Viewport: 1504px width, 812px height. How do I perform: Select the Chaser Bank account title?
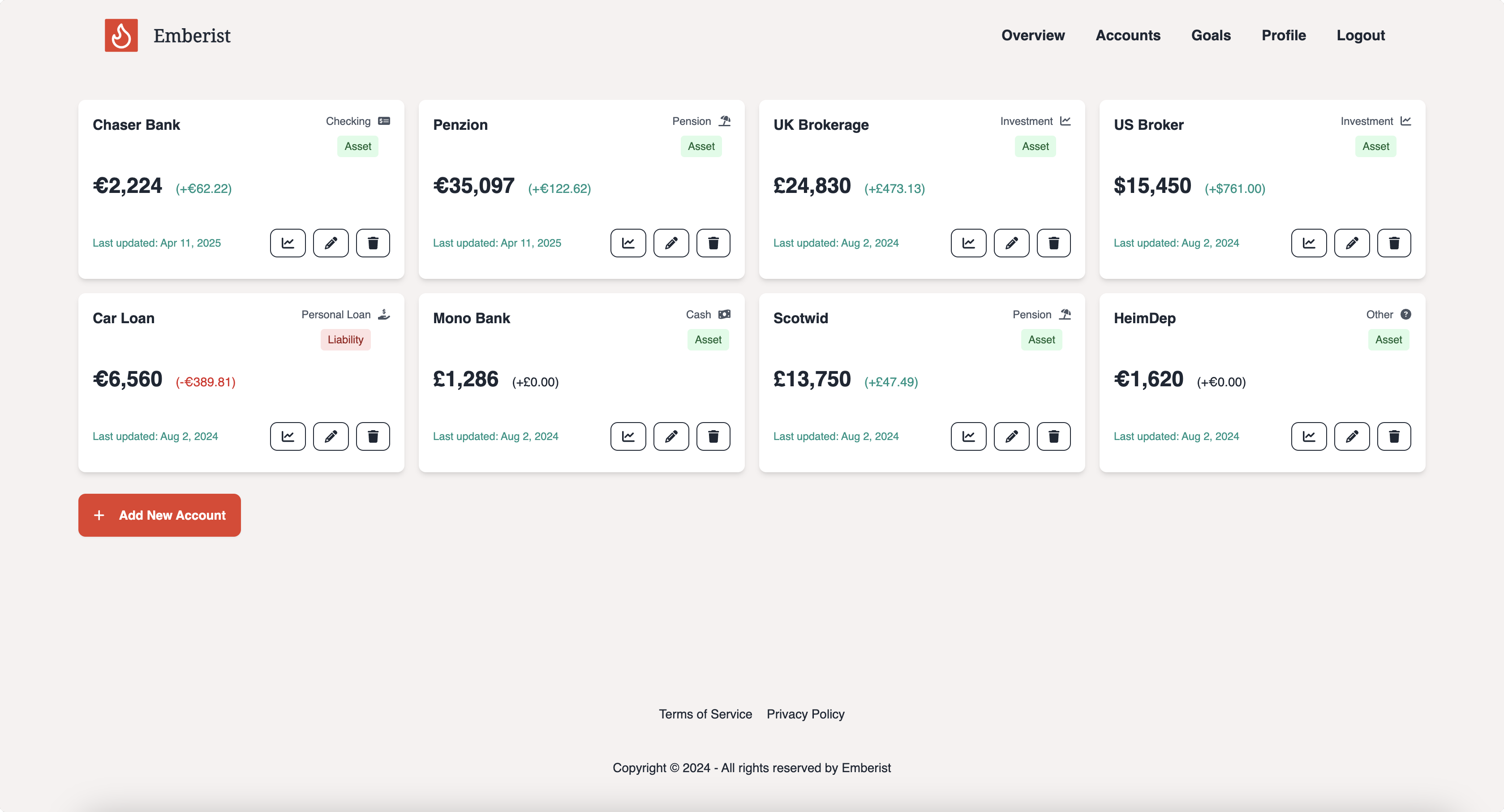137,125
